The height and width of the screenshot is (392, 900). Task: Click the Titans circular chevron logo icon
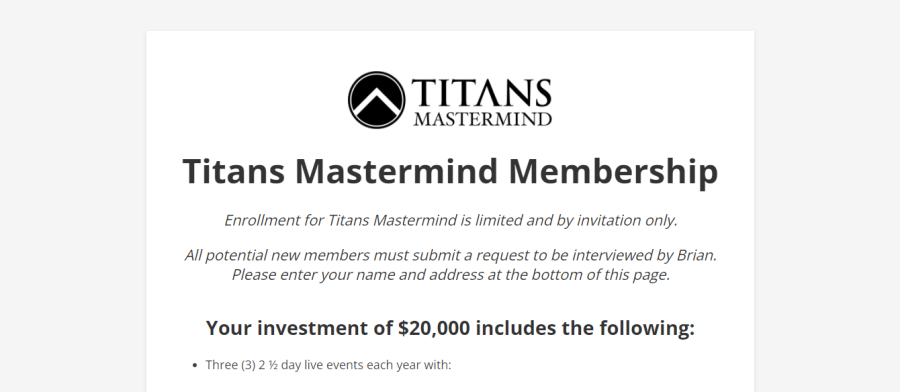tap(376, 100)
